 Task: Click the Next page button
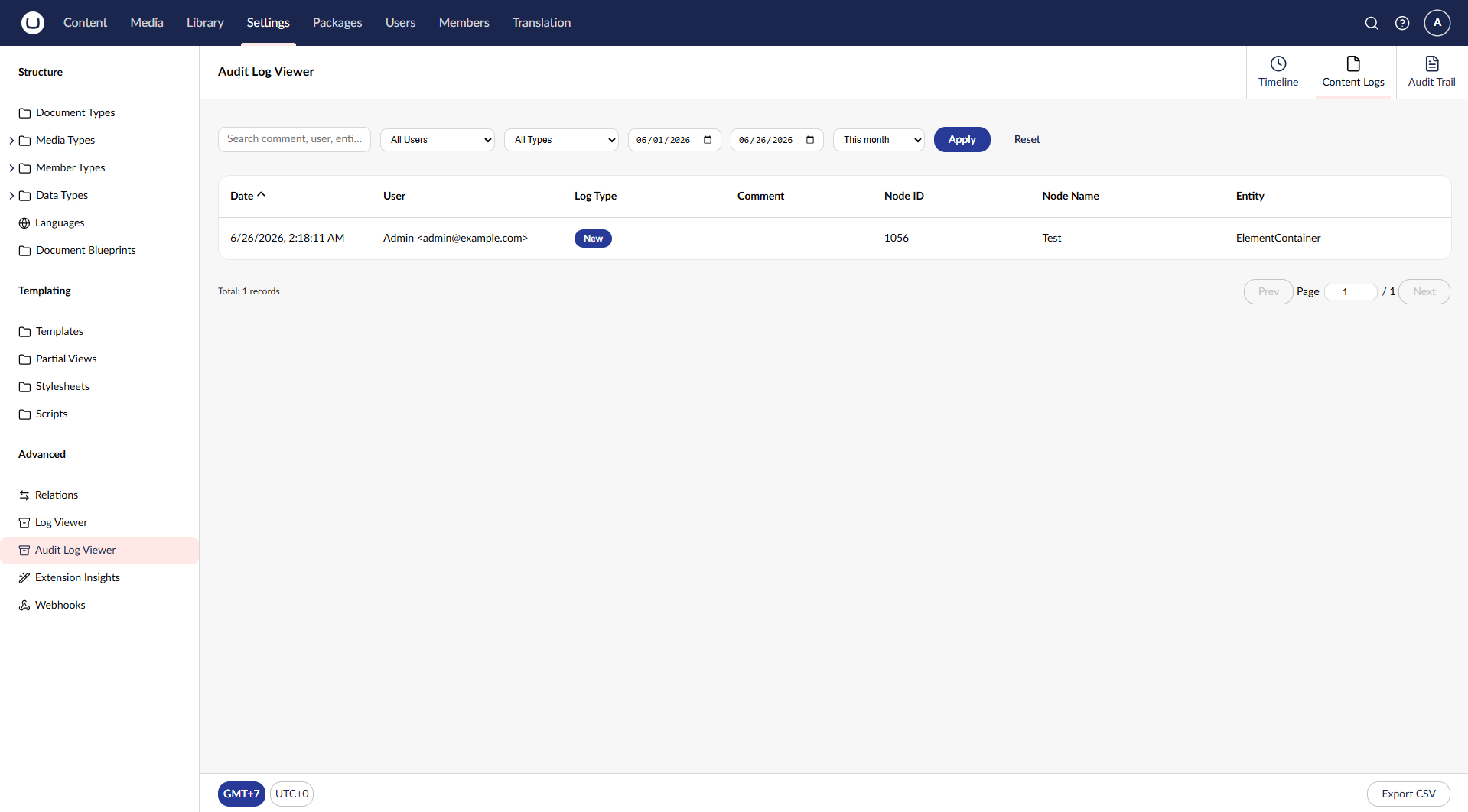coord(1424,292)
